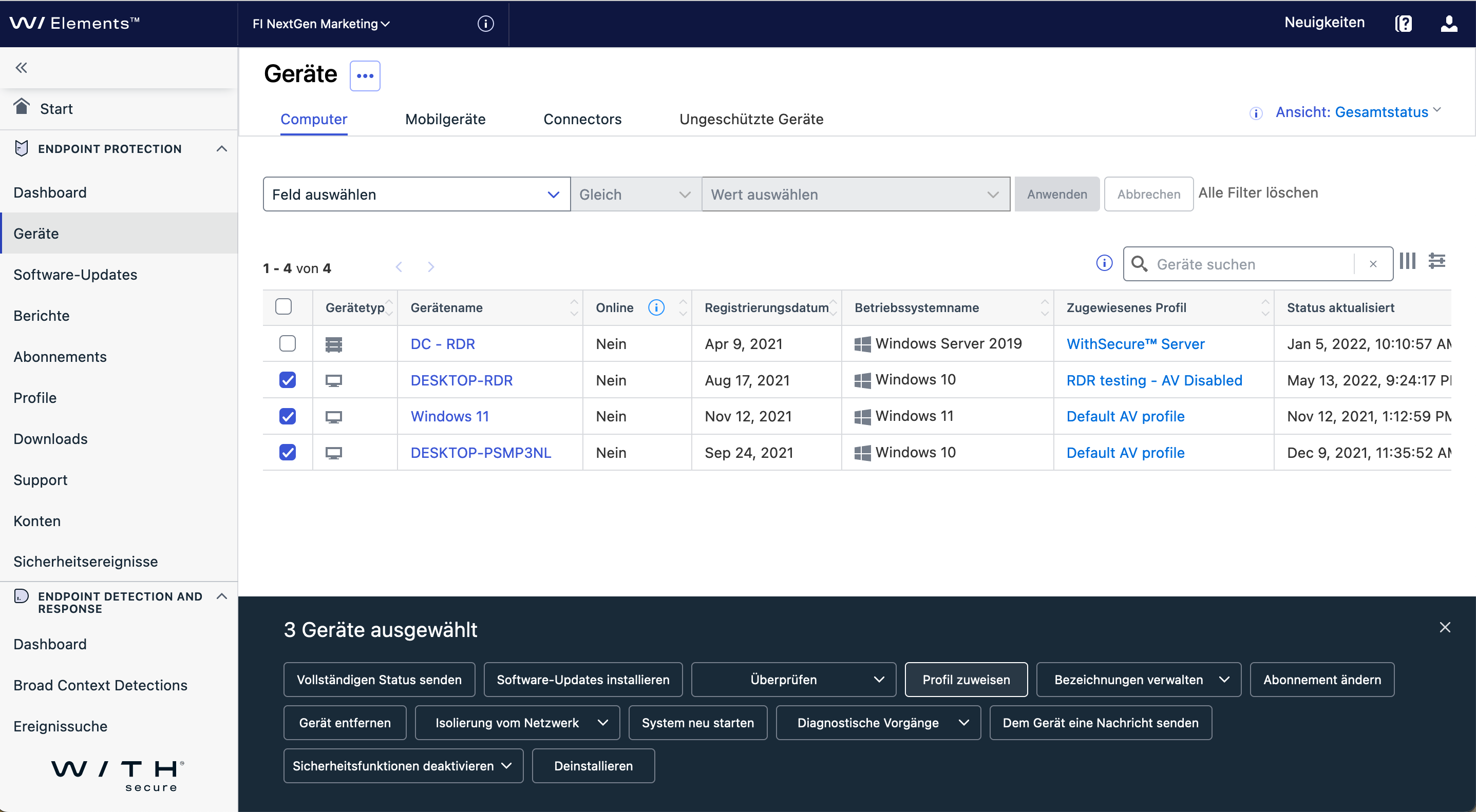This screenshot has width=1476, height=812.
Task: Click the Endpoint Protection shield icon
Action: point(21,148)
